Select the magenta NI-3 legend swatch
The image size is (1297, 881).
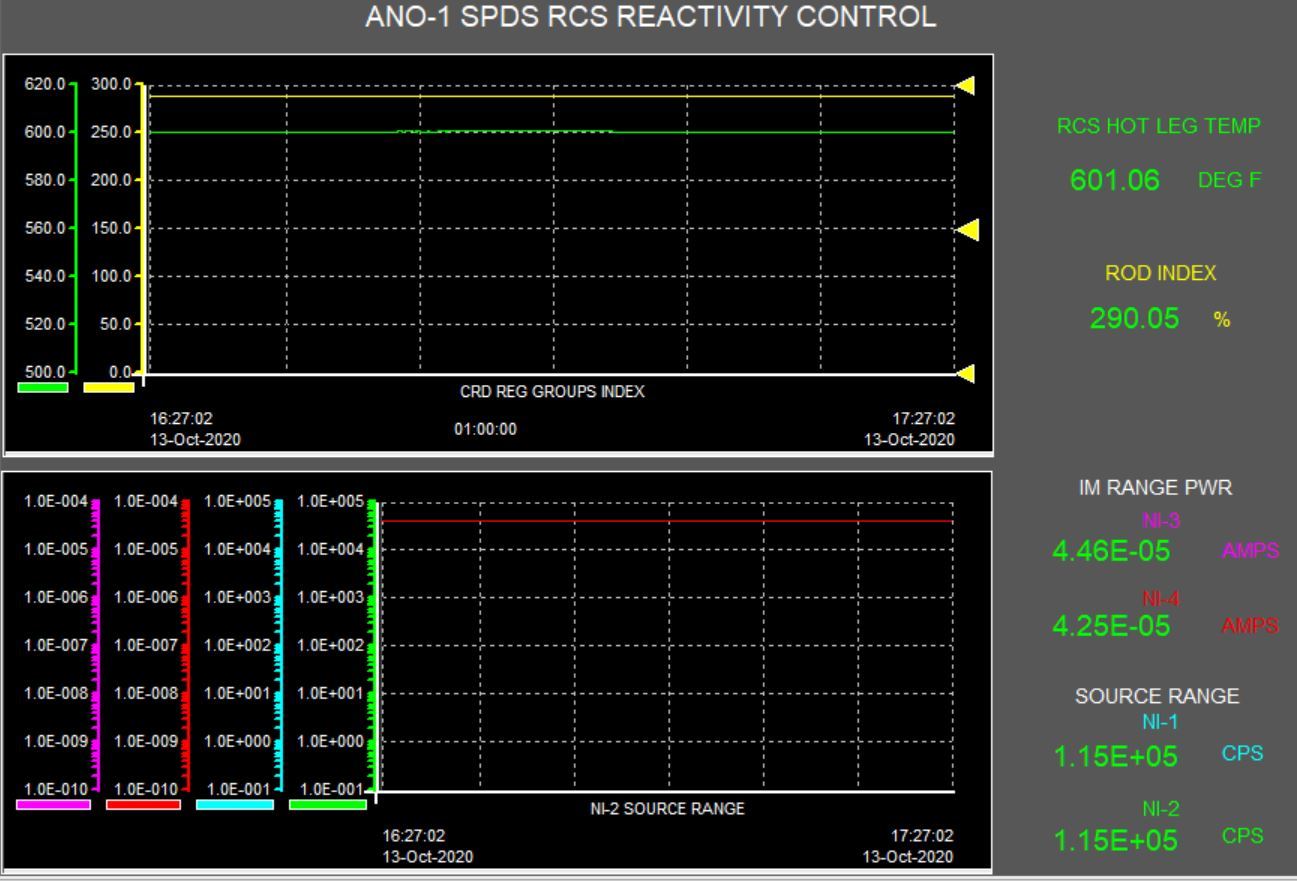pos(53,804)
